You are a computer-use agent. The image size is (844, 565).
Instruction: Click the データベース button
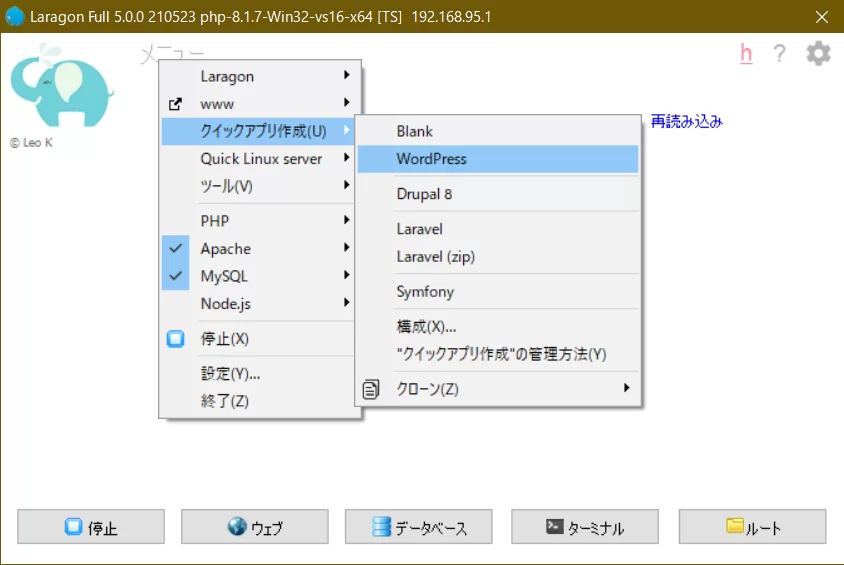(419, 527)
